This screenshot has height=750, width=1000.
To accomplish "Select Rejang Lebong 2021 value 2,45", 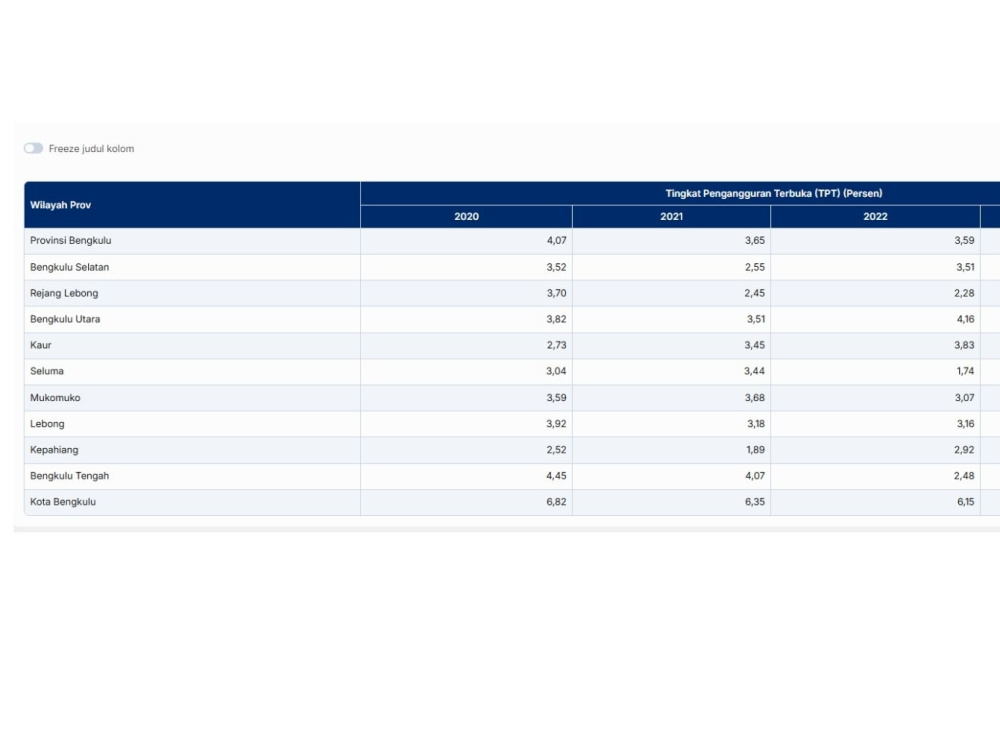I will 754,293.
